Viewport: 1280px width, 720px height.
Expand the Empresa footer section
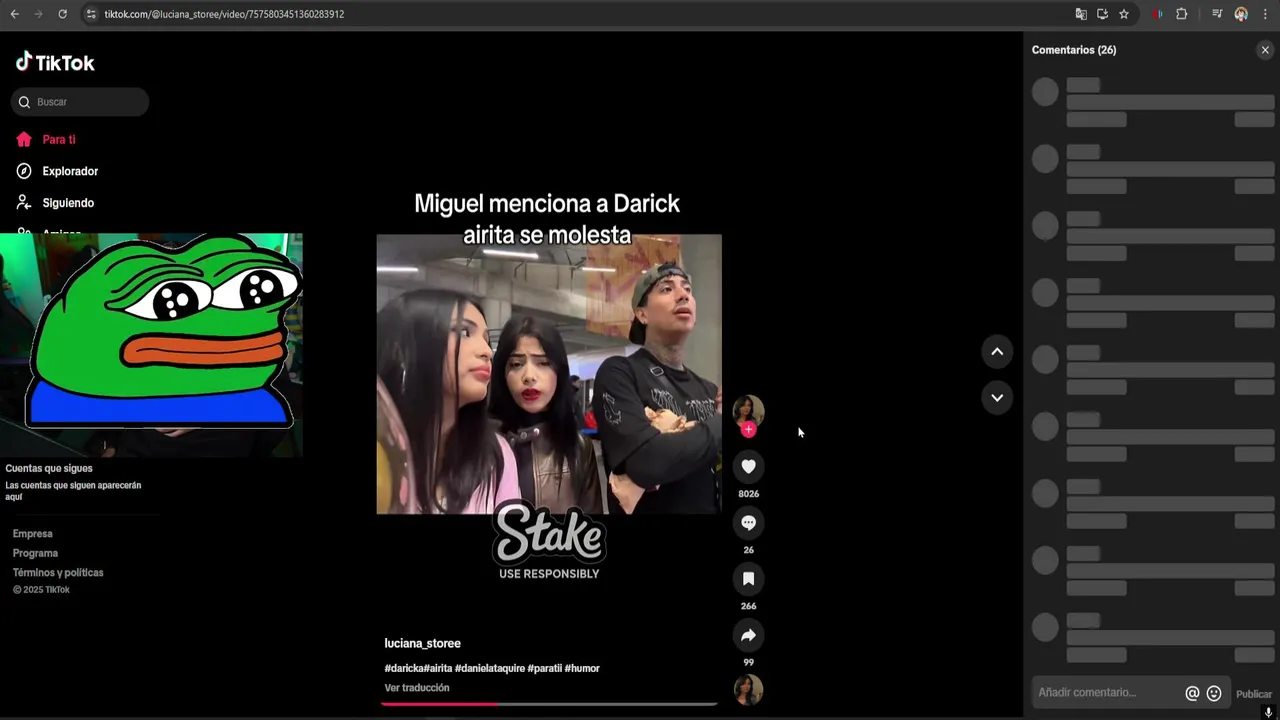tap(33, 534)
